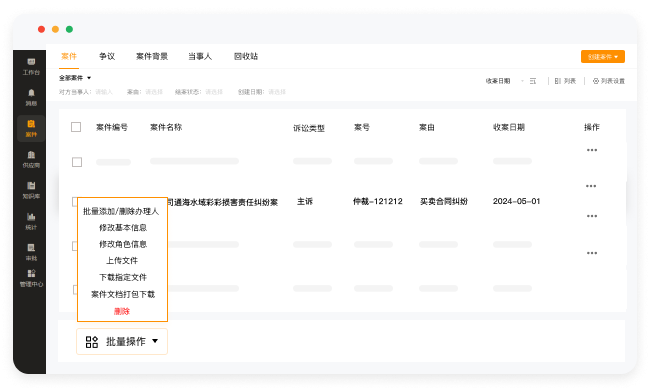Viewport: 649px width, 388px height.
Task: Click the green macOS maximize dot
Action: pos(70,29)
